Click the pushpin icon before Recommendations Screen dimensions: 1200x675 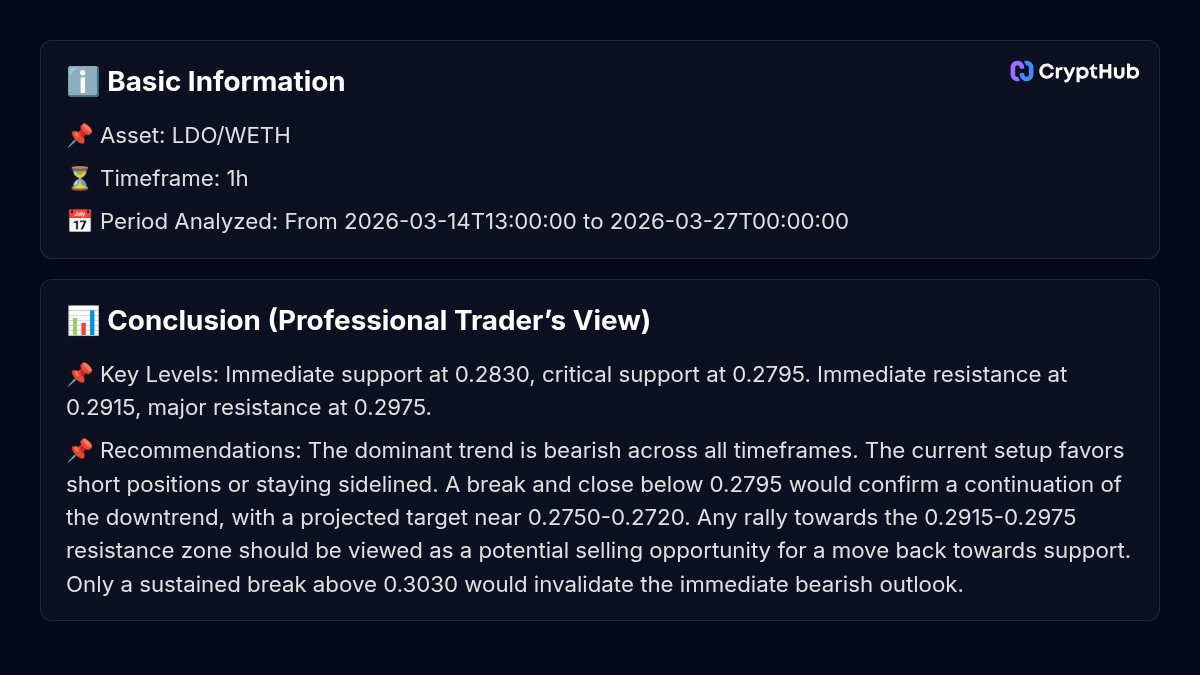[x=80, y=451]
